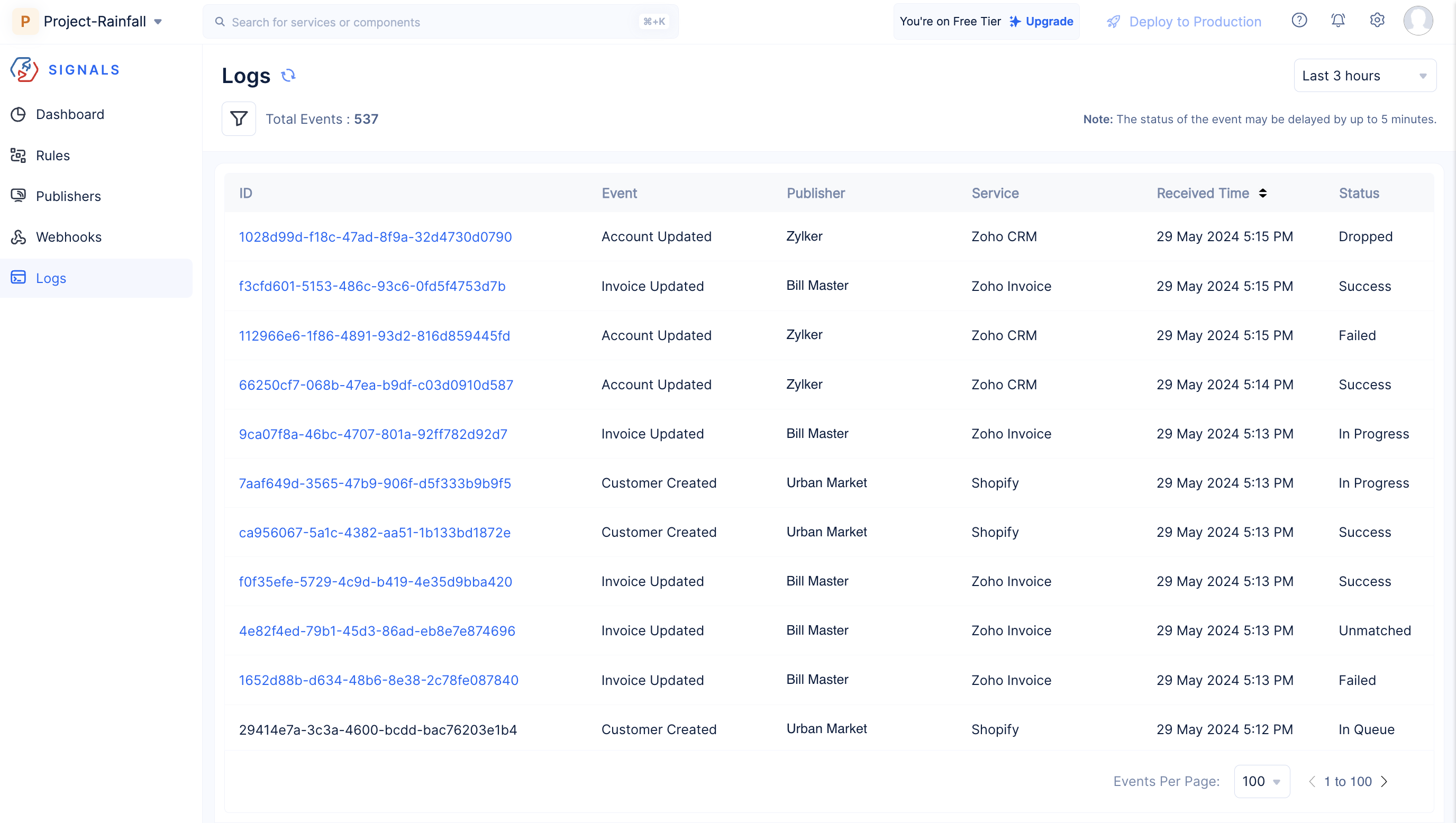The width and height of the screenshot is (1456, 823).
Task: Go to next page of events
Action: tap(1384, 781)
